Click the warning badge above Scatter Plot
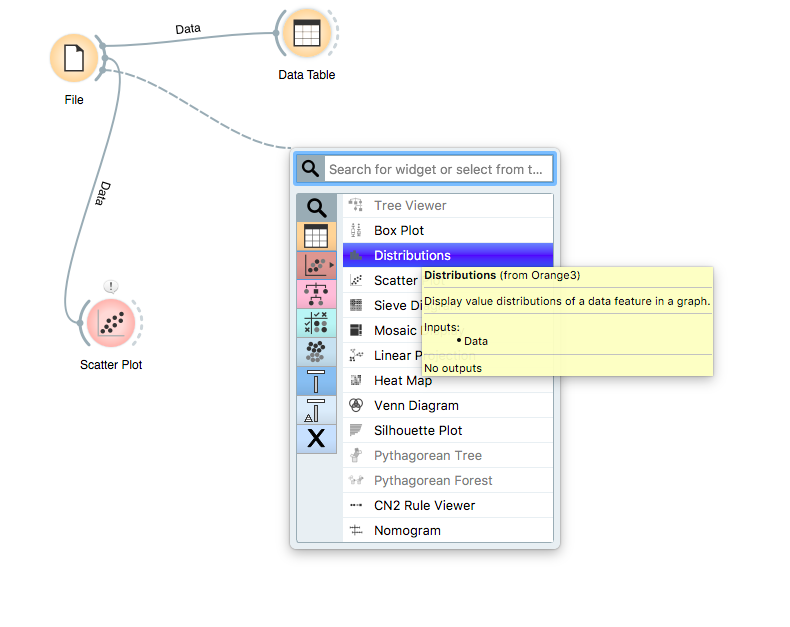This screenshot has width=790, height=627. (111, 287)
